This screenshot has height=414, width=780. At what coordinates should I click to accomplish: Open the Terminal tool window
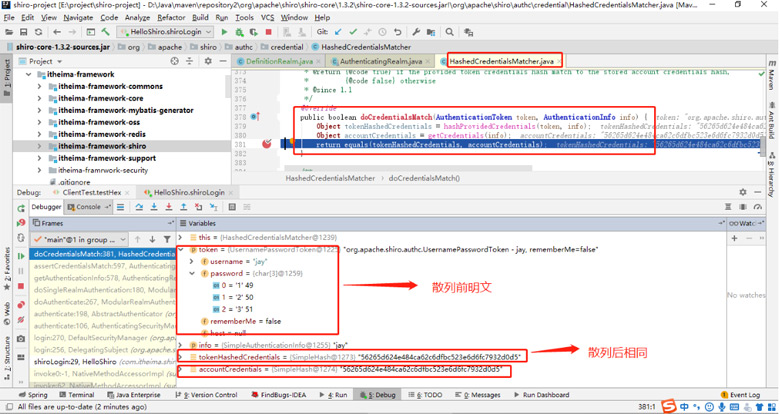[77, 395]
